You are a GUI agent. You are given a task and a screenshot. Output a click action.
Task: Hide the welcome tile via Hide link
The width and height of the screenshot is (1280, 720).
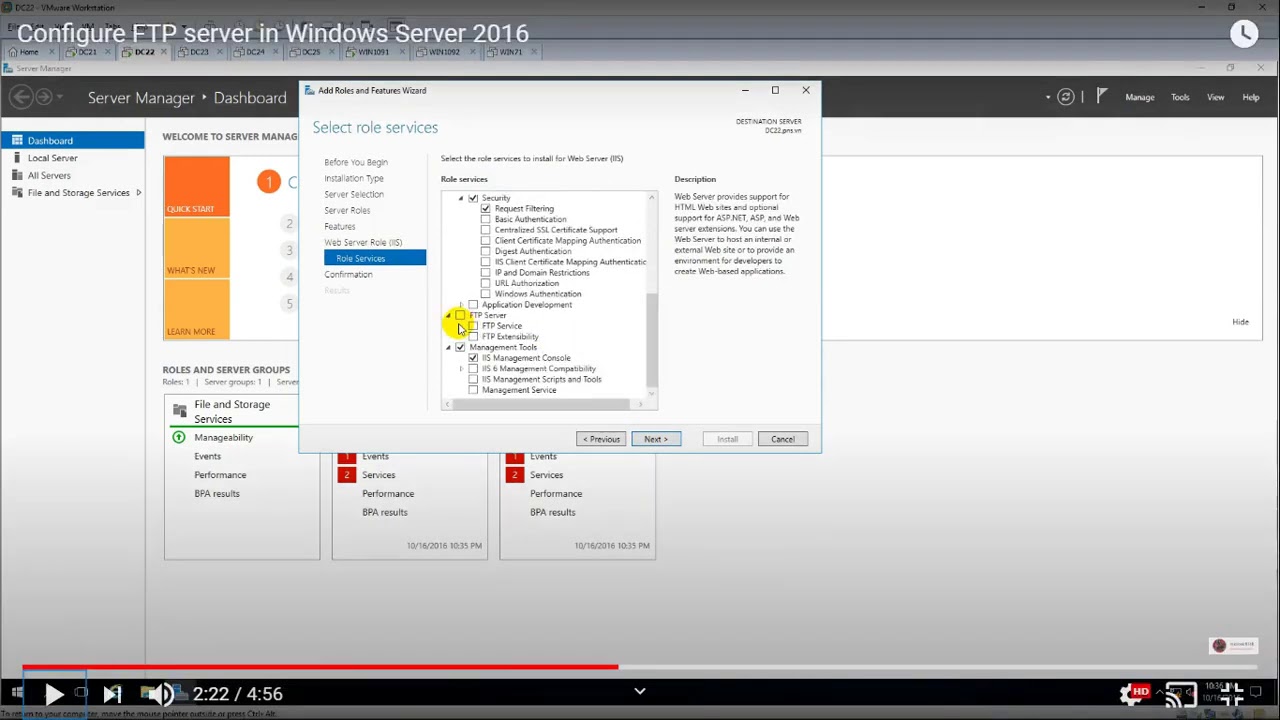(x=1241, y=322)
